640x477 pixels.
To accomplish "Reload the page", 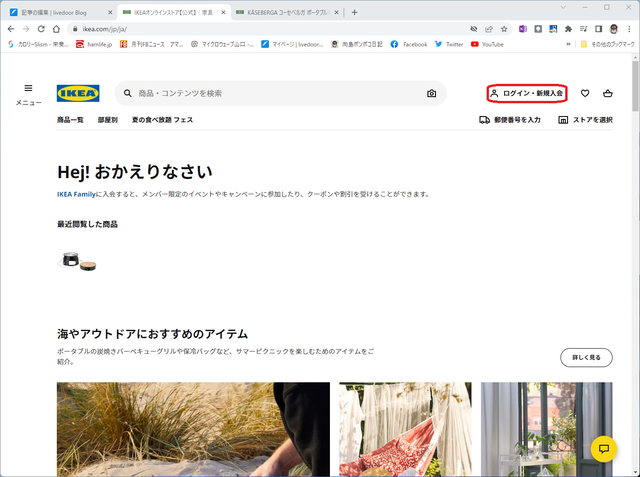I will [x=41, y=29].
